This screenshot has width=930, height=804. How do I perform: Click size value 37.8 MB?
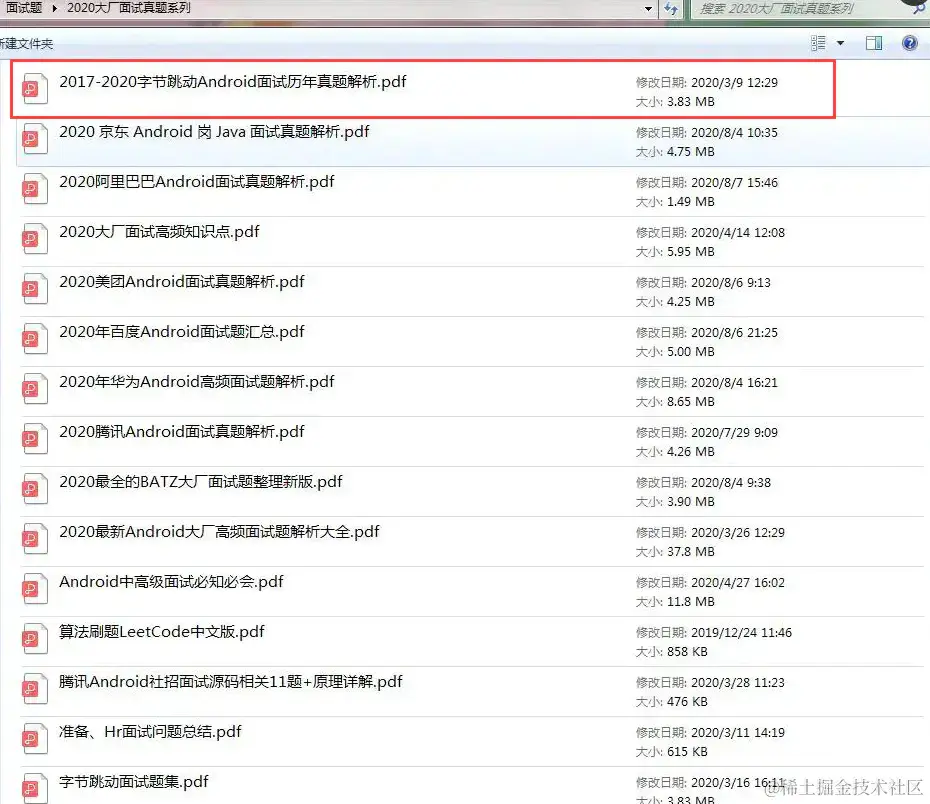(690, 552)
